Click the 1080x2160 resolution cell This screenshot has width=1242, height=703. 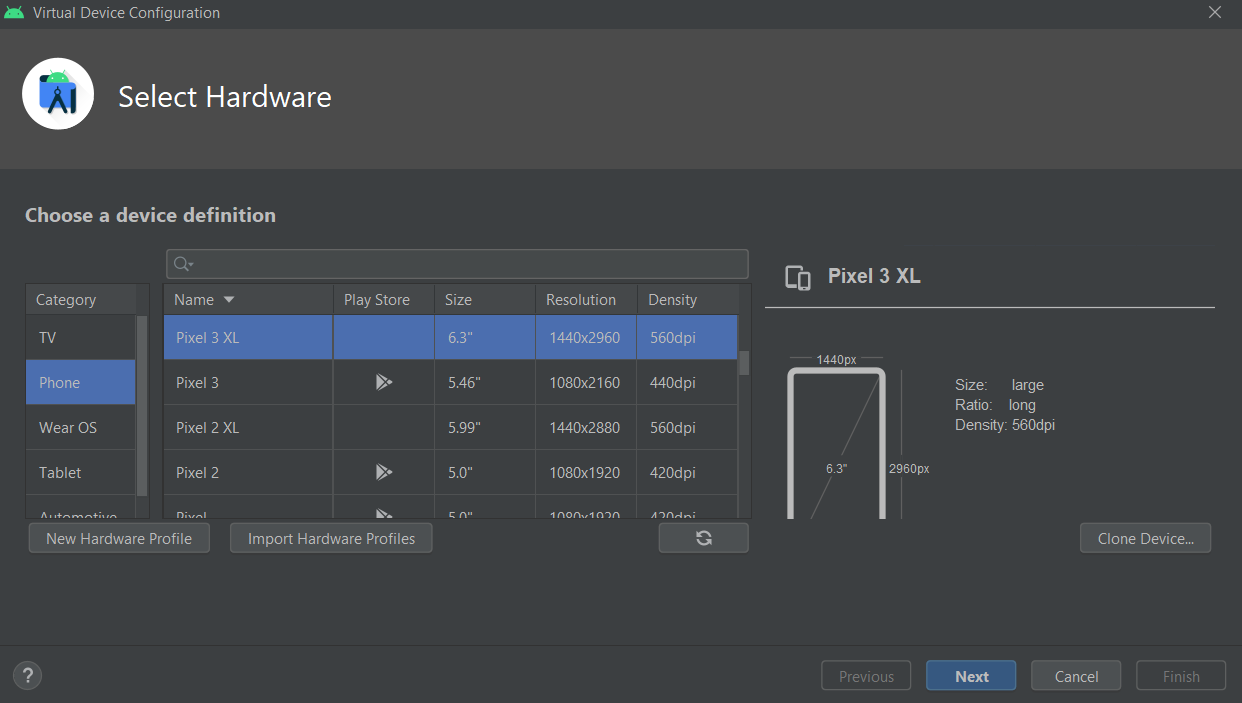(x=587, y=382)
